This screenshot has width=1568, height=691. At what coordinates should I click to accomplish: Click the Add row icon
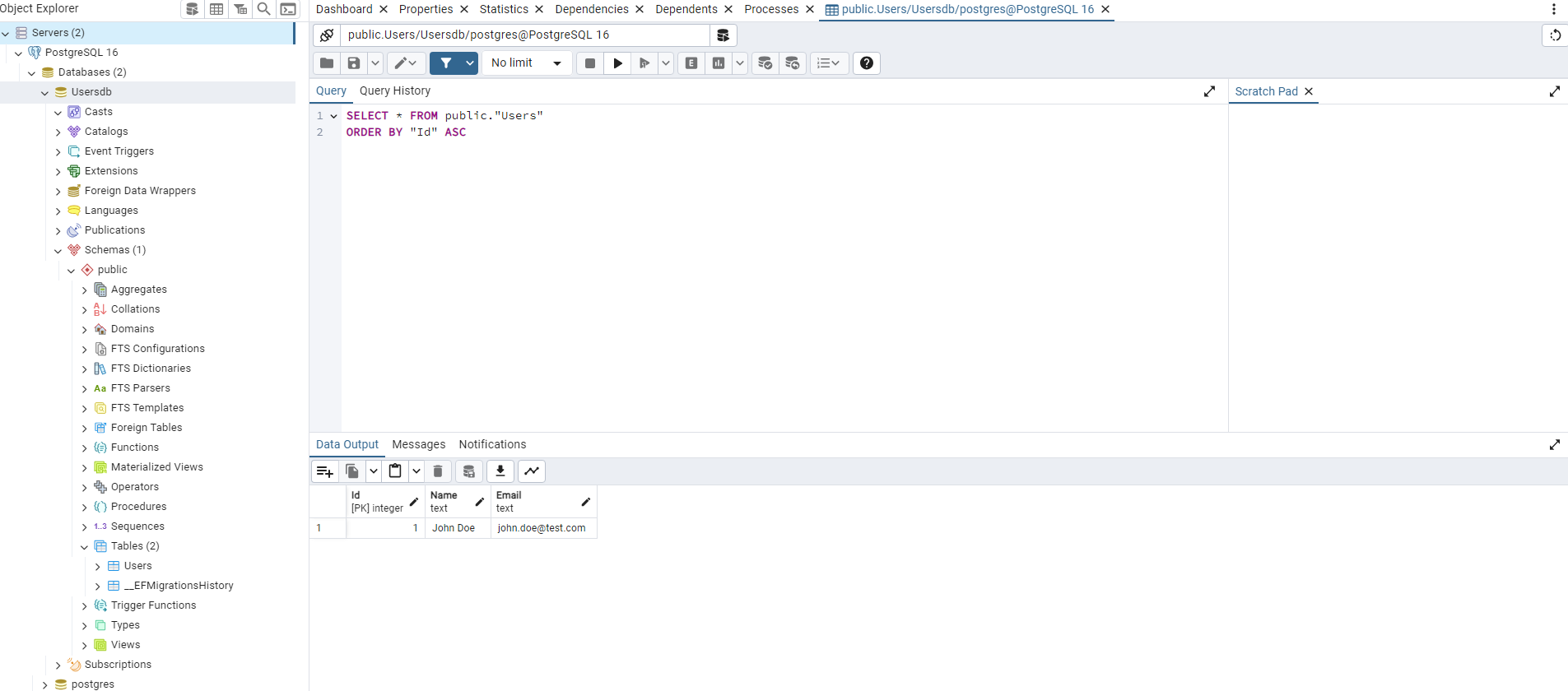coord(325,471)
